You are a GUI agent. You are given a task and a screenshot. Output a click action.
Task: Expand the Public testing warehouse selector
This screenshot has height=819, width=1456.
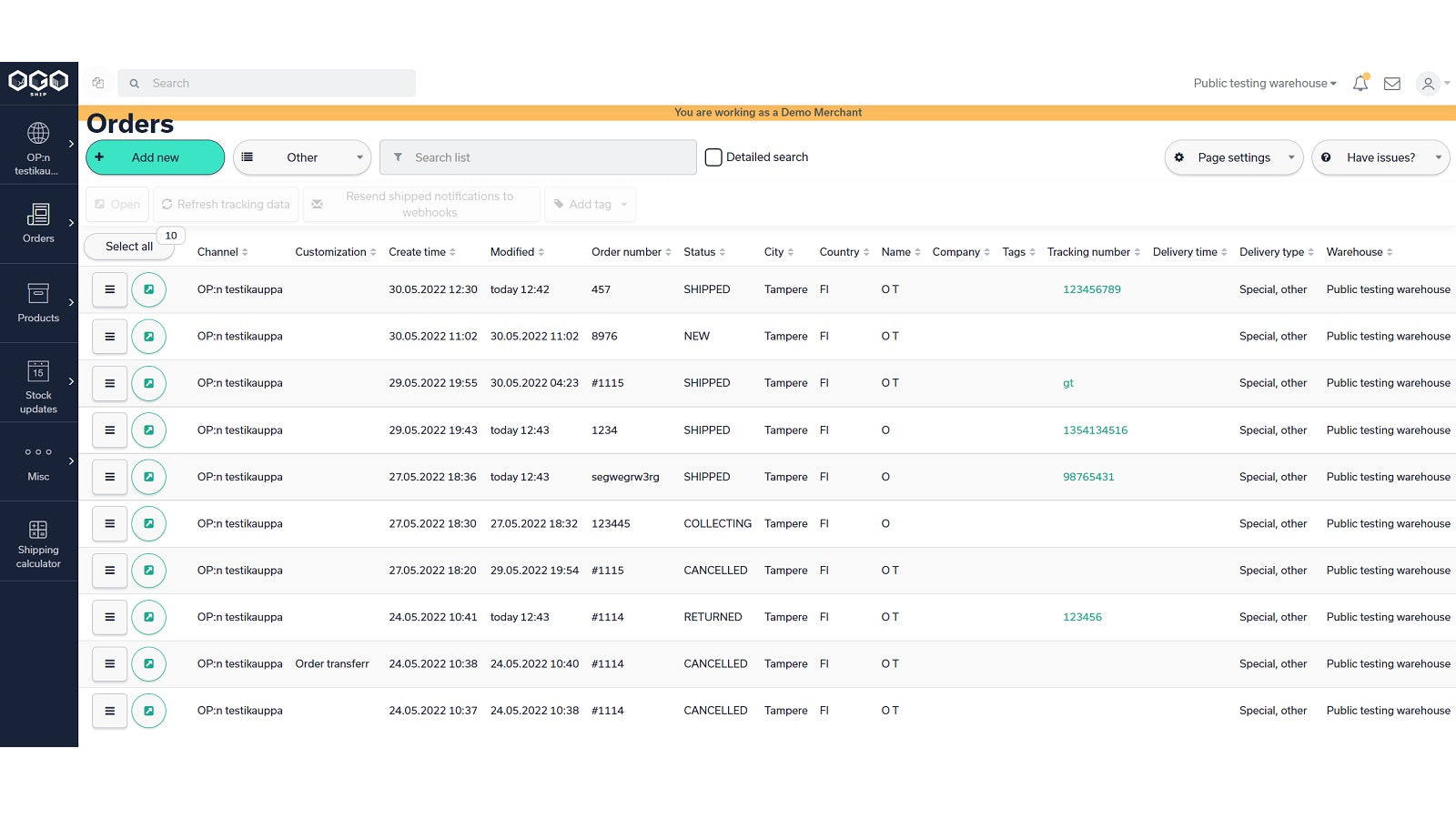point(1263,83)
